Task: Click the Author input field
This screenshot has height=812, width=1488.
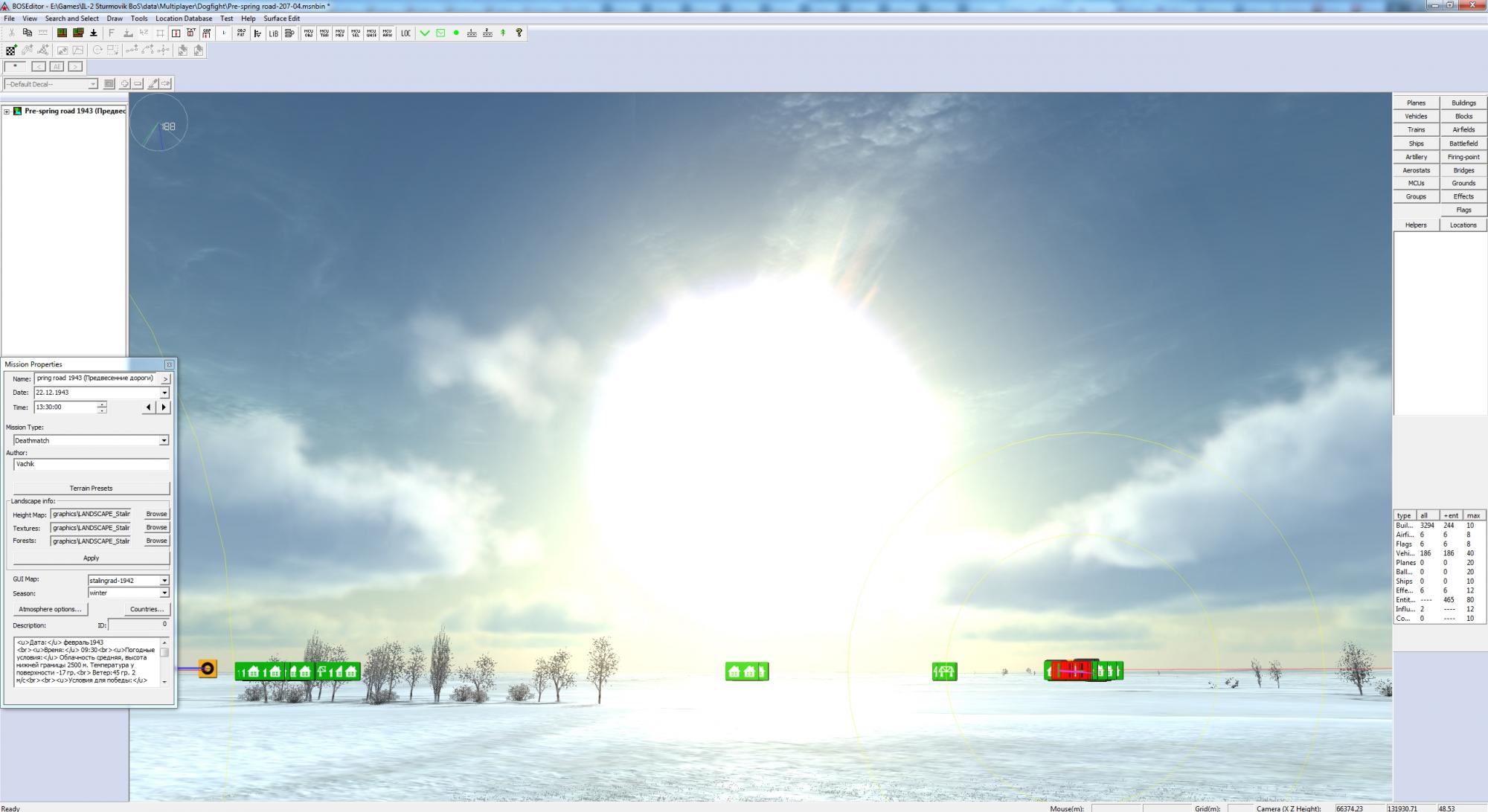Action: click(x=91, y=464)
